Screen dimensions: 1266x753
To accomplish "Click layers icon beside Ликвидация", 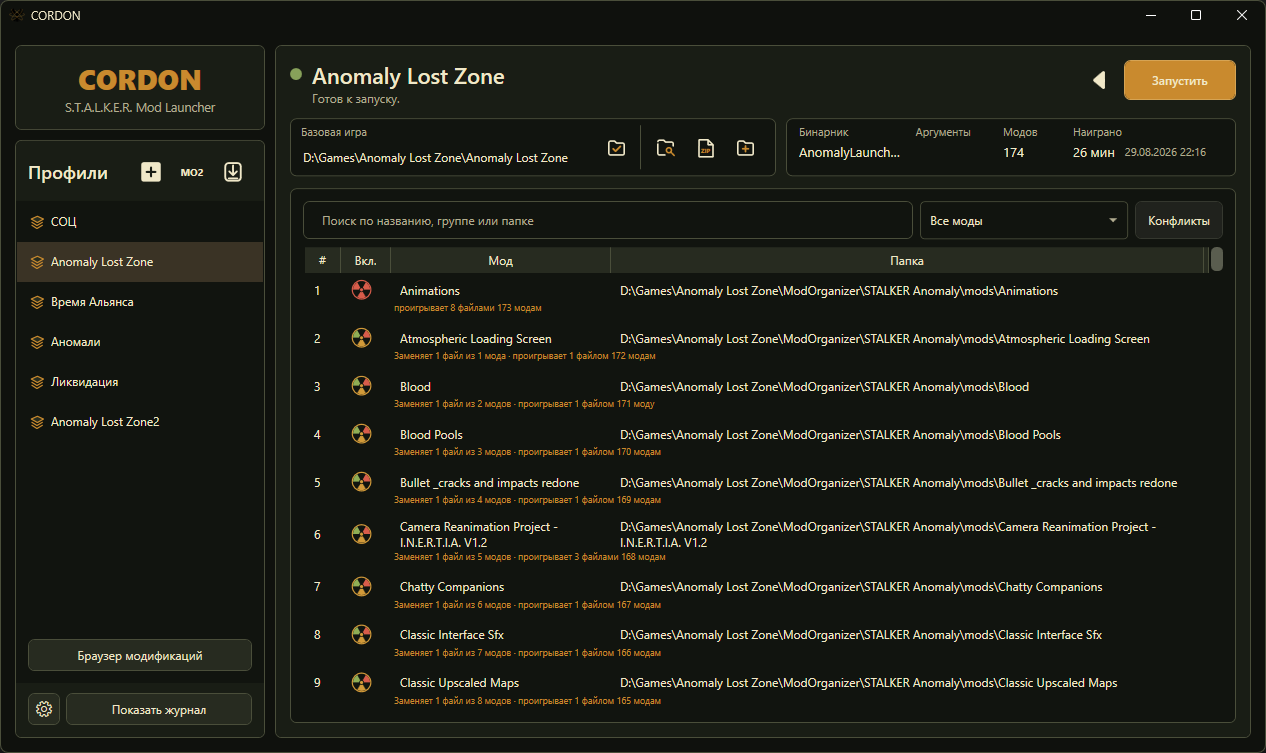I will click(x=37, y=382).
